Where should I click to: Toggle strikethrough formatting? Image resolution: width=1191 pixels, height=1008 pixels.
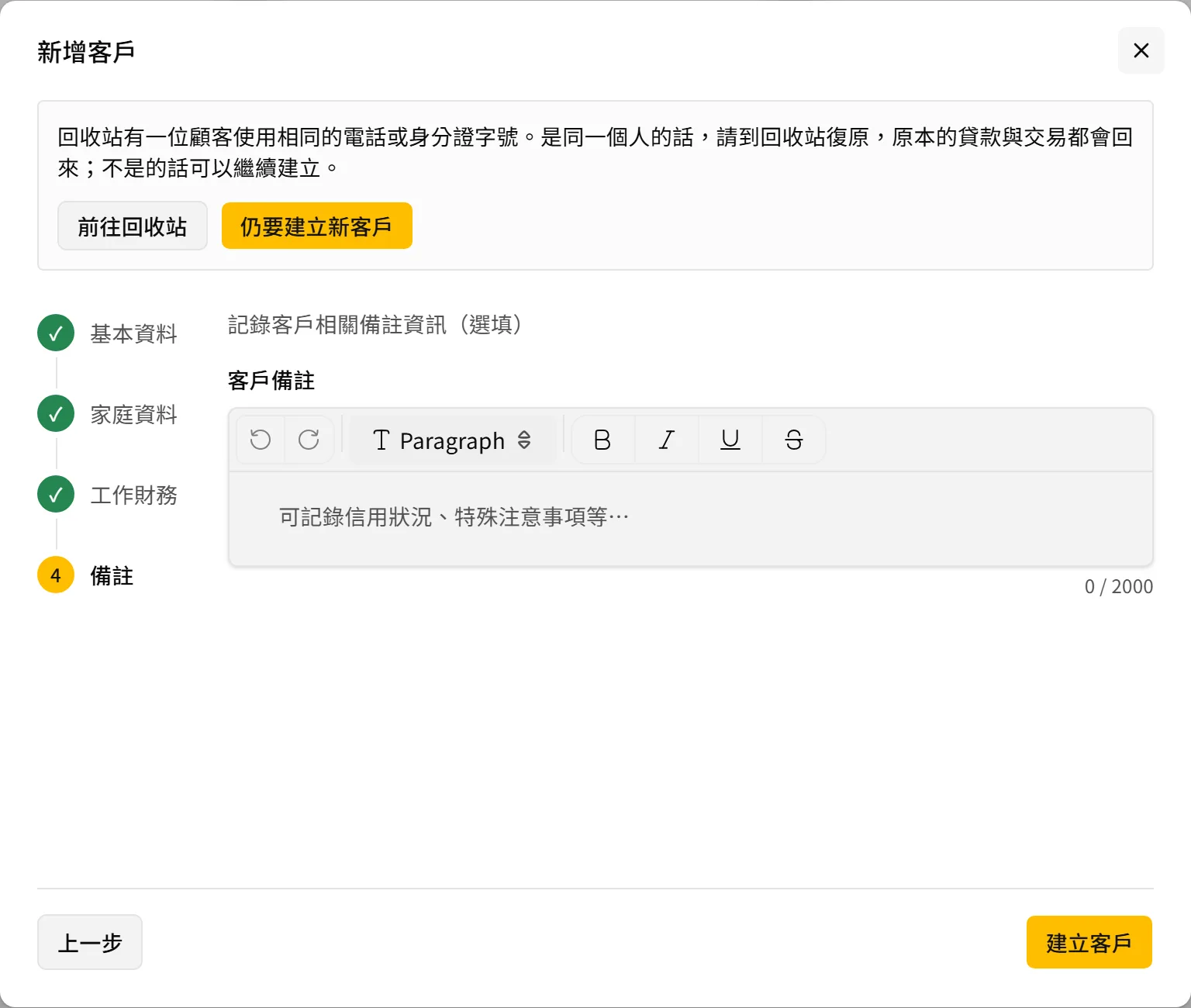pyautogui.click(x=793, y=440)
